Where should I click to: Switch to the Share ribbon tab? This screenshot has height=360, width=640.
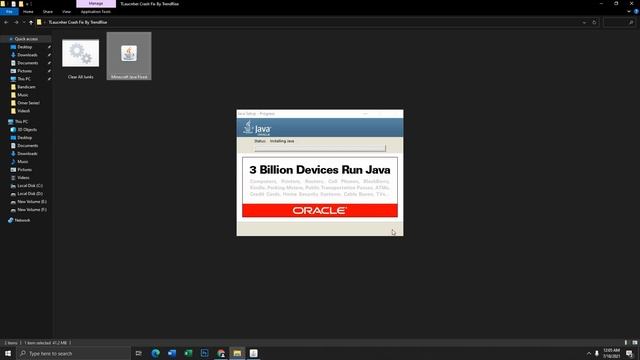[x=48, y=12]
